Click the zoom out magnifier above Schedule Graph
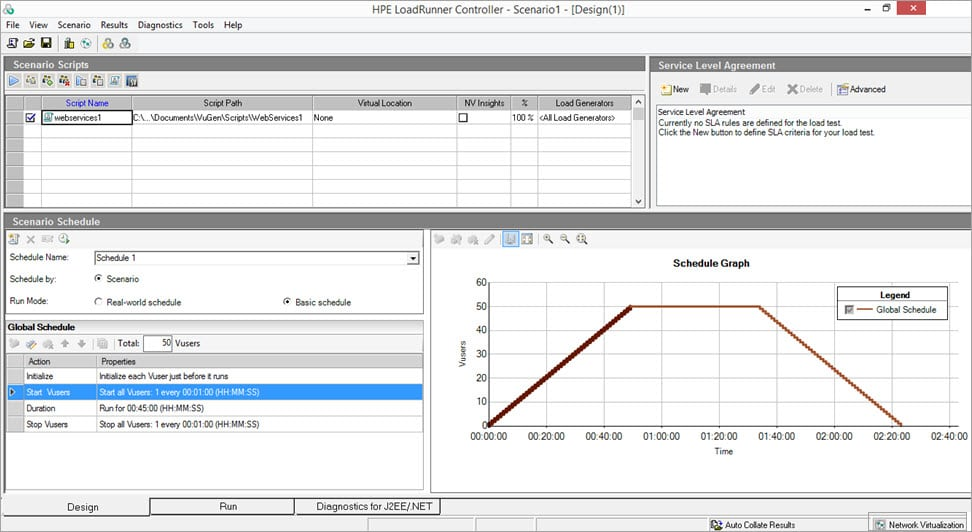Image resolution: width=972 pixels, height=532 pixels. (x=565, y=239)
